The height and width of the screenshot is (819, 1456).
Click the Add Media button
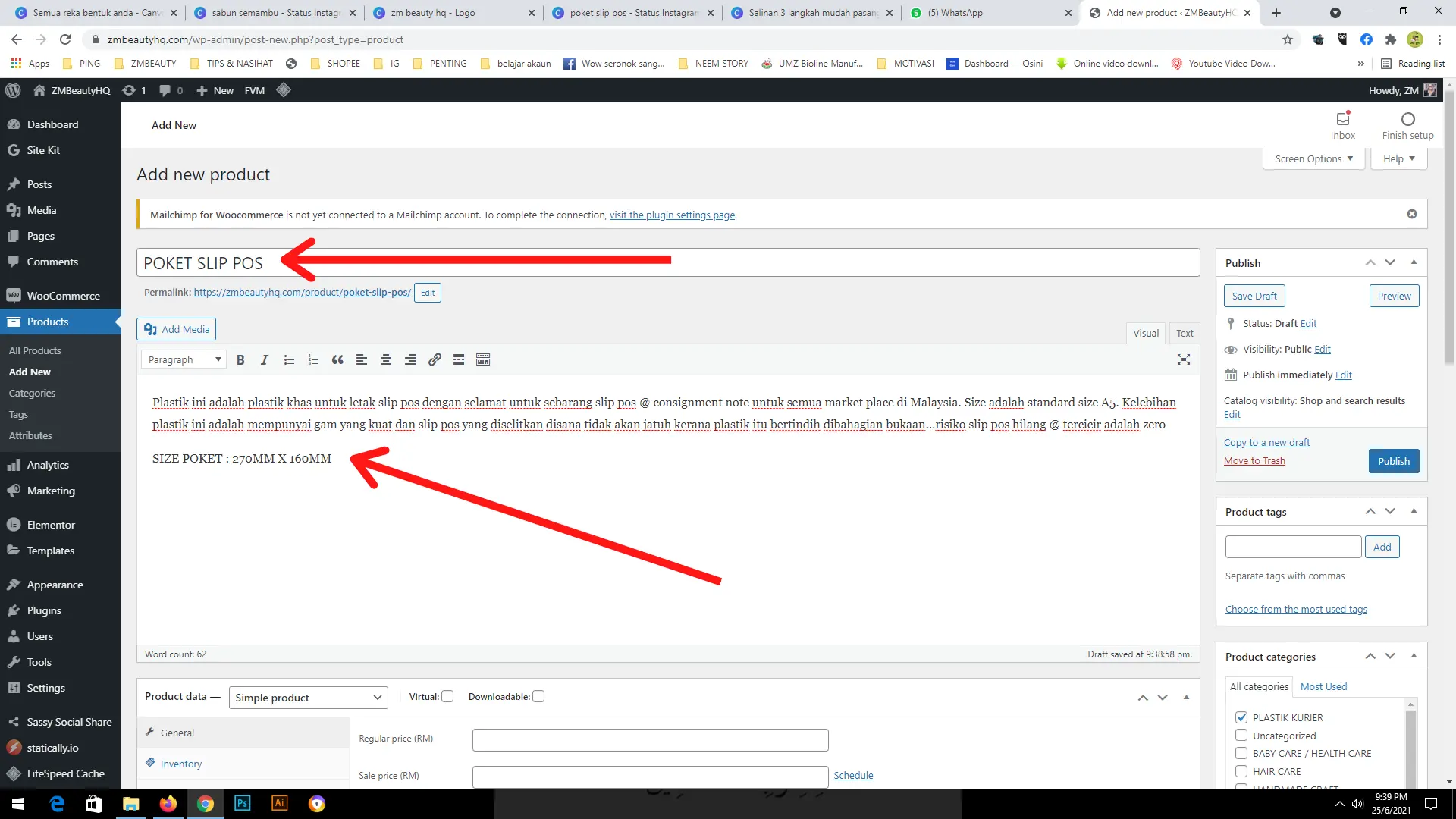176,329
